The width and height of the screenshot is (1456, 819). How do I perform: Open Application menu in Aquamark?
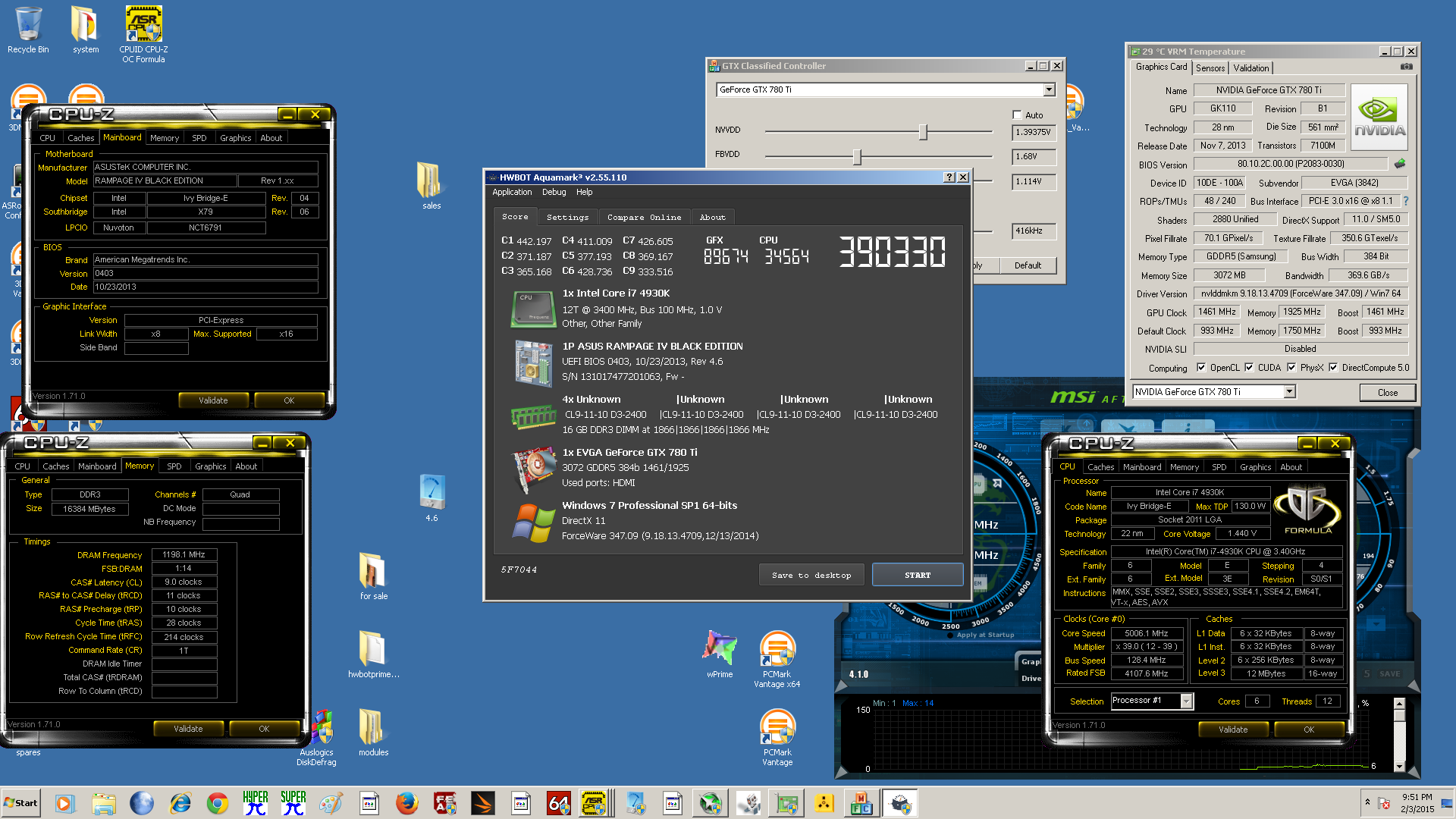512,192
